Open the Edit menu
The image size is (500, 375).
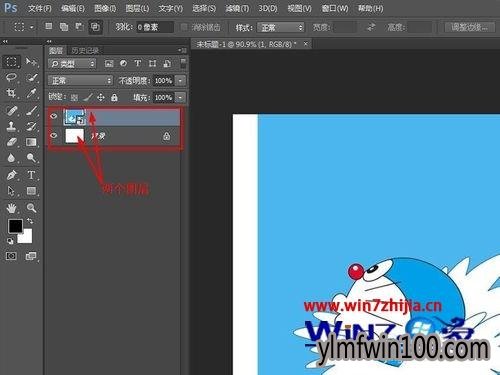click(73, 8)
